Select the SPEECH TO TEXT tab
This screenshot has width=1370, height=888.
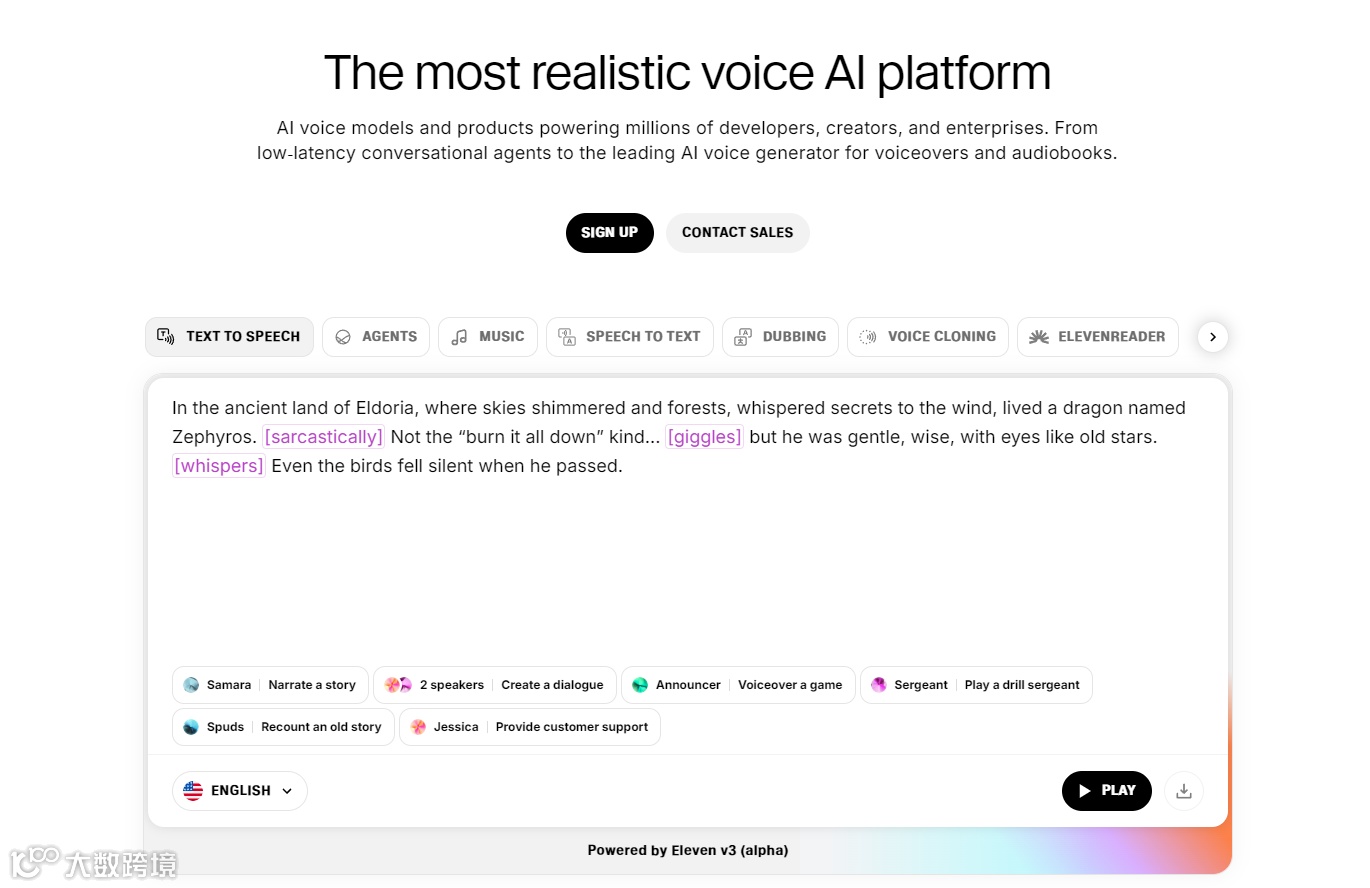tap(630, 337)
